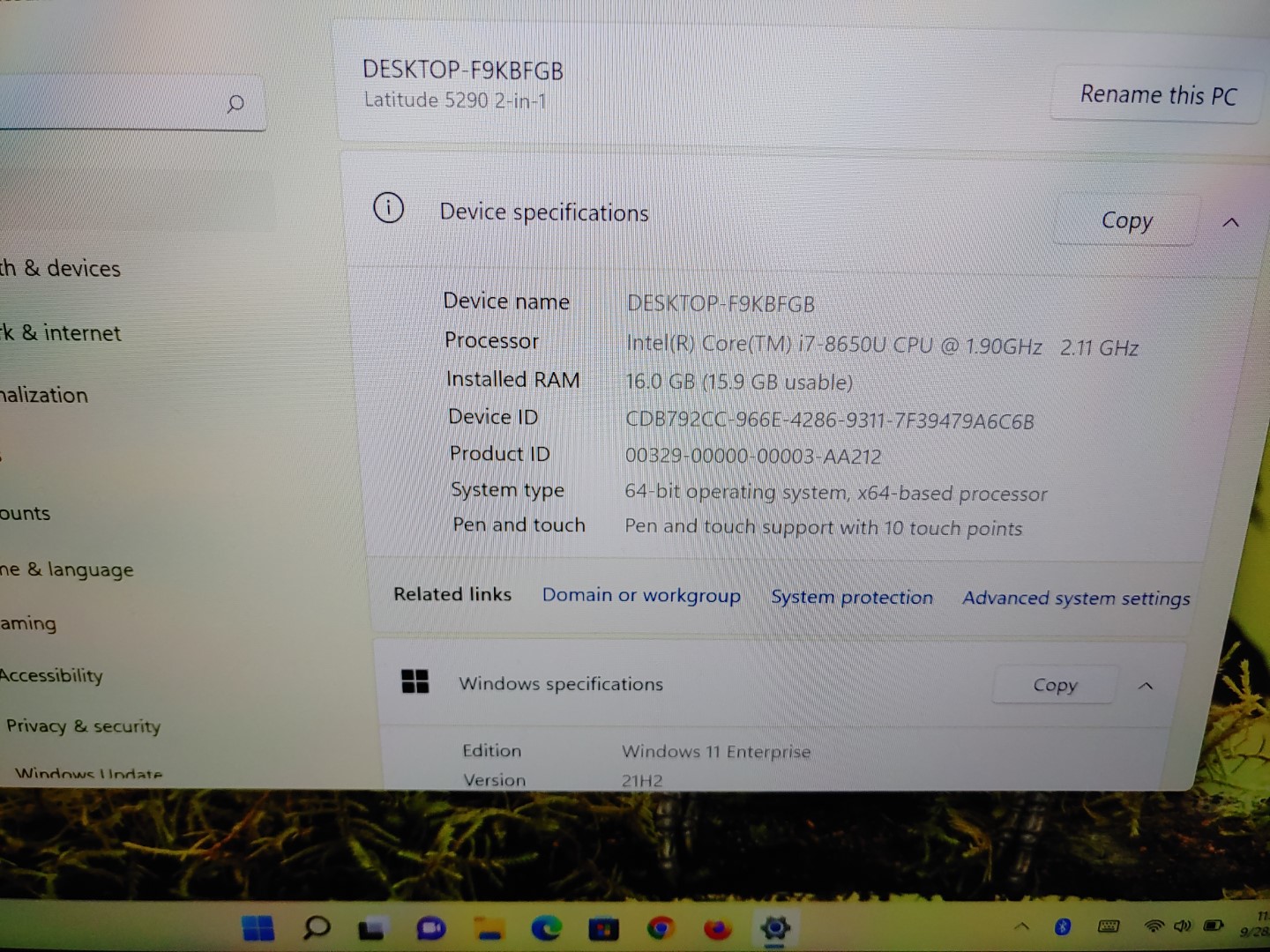Launch Google Chrome from taskbar

(x=661, y=928)
